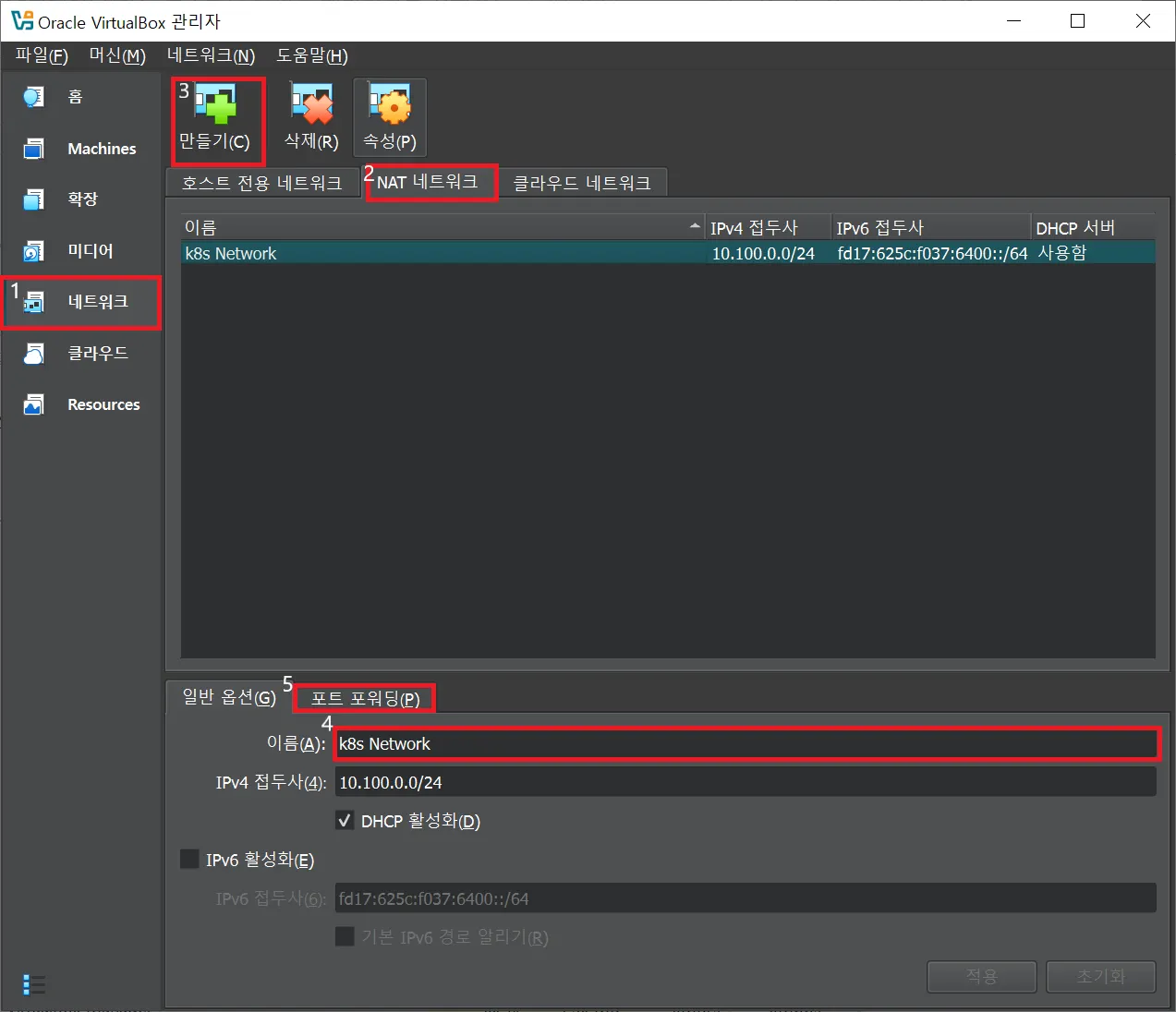Open the 네트워크(N) menu
Screen dimensions: 1176x1012
[x=211, y=55]
